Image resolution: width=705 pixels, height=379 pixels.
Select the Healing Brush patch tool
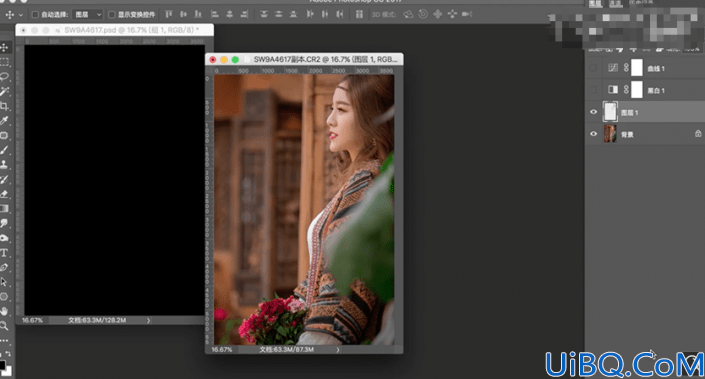(x=4, y=135)
